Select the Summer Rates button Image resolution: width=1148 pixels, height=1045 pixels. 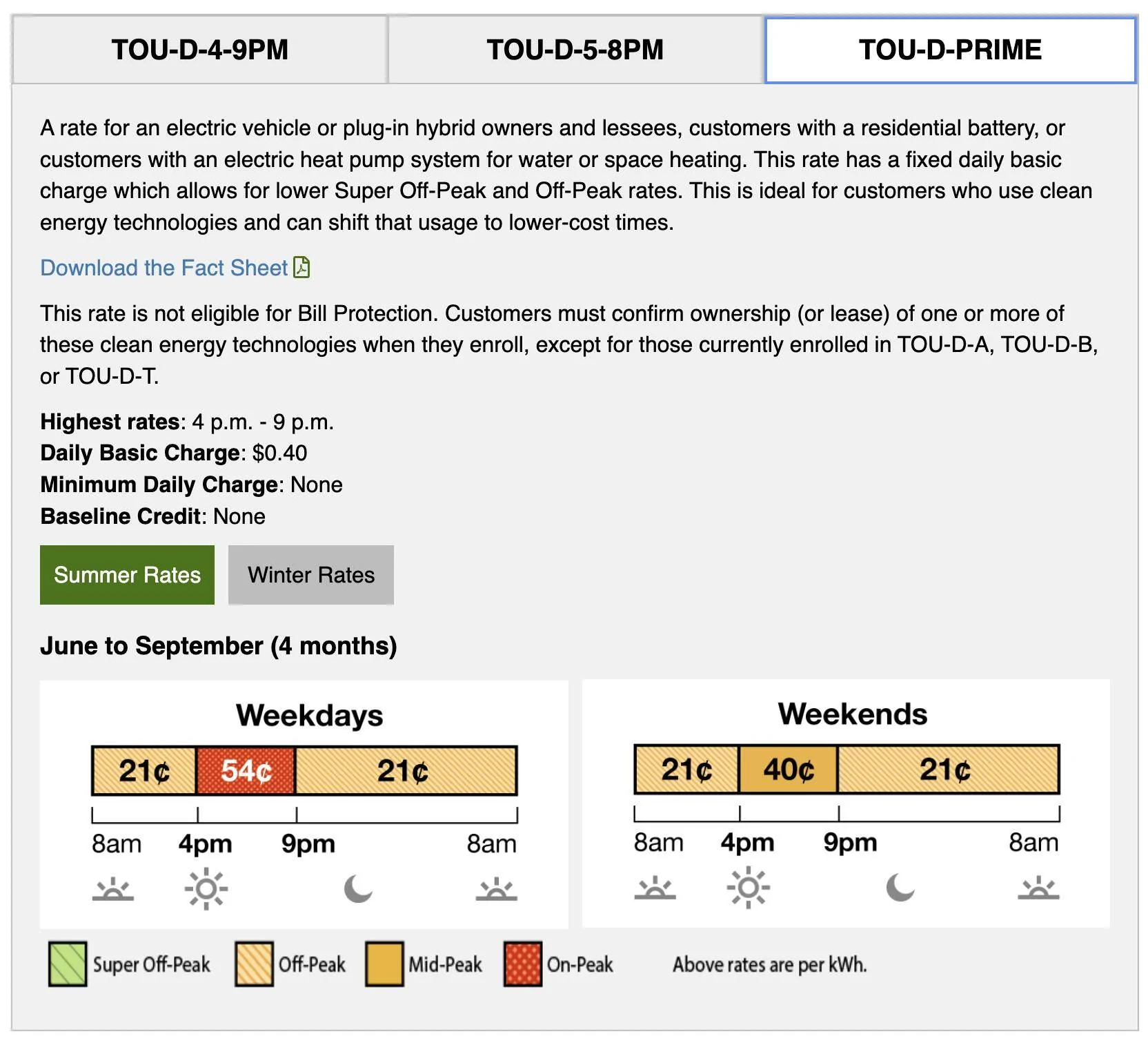pos(127,575)
